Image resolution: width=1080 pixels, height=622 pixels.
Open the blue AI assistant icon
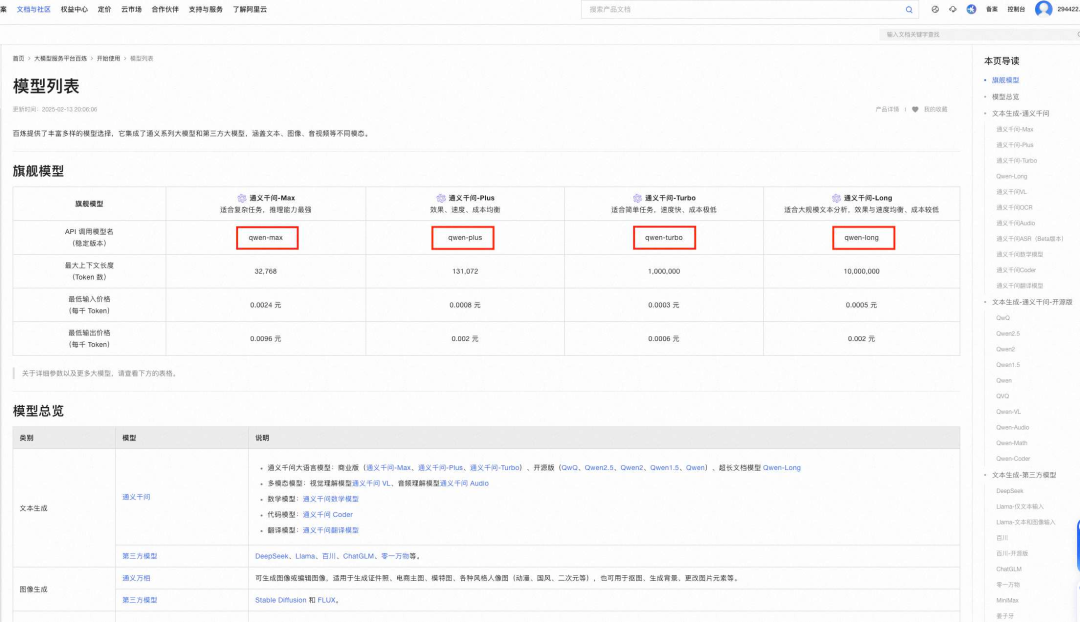[x=971, y=10]
